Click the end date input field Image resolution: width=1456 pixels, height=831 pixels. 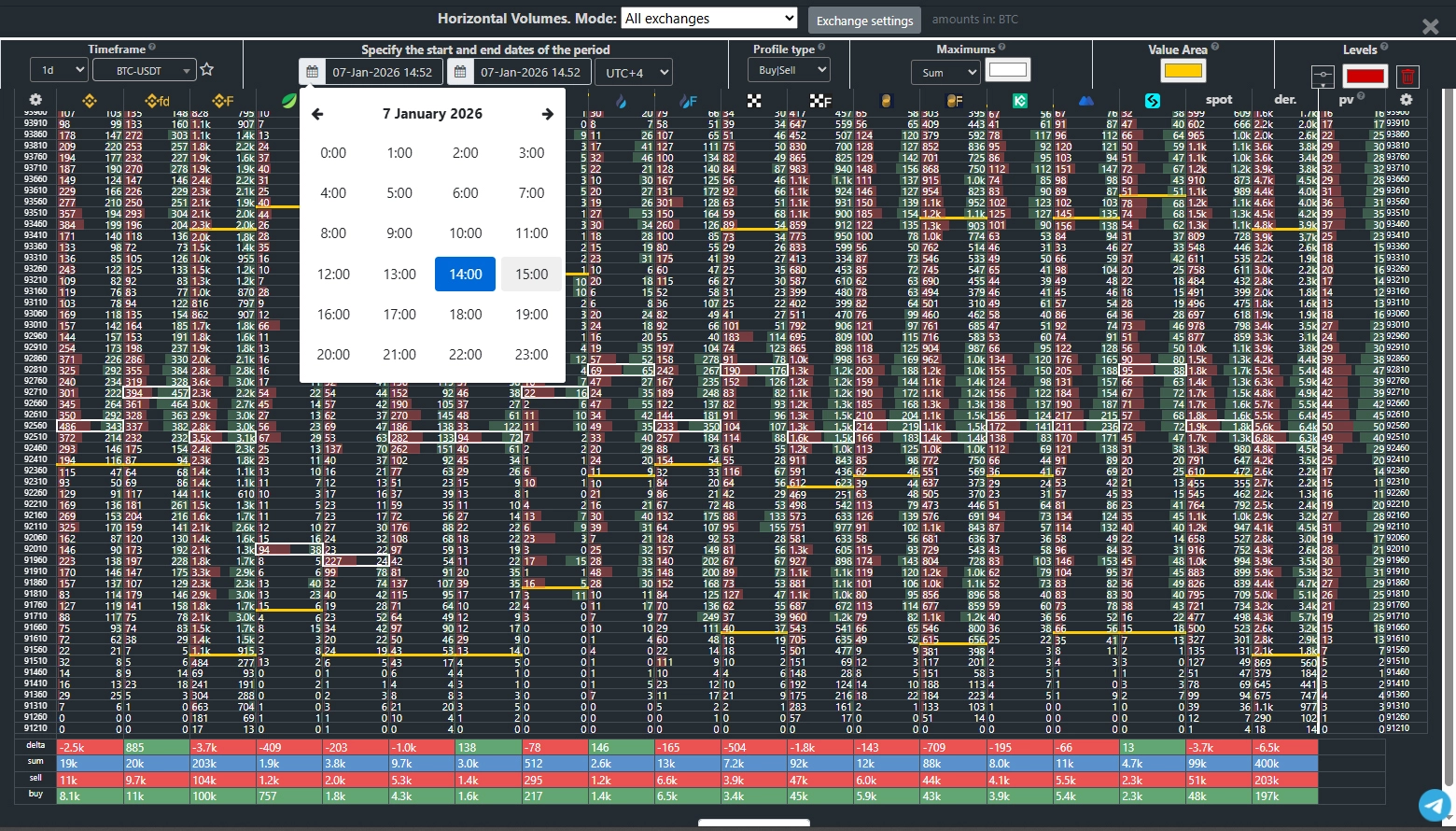click(530, 72)
